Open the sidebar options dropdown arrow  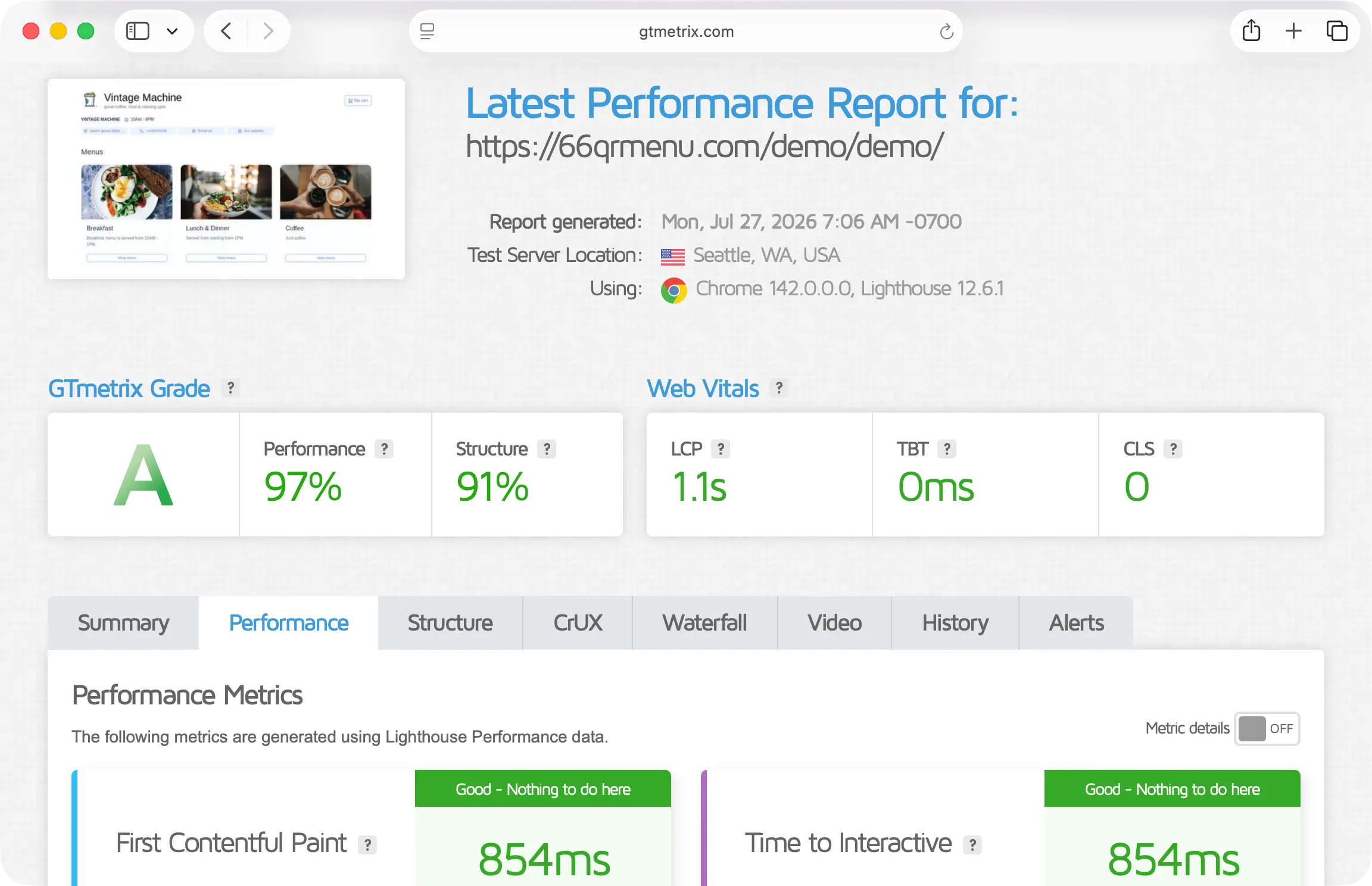click(172, 31)
